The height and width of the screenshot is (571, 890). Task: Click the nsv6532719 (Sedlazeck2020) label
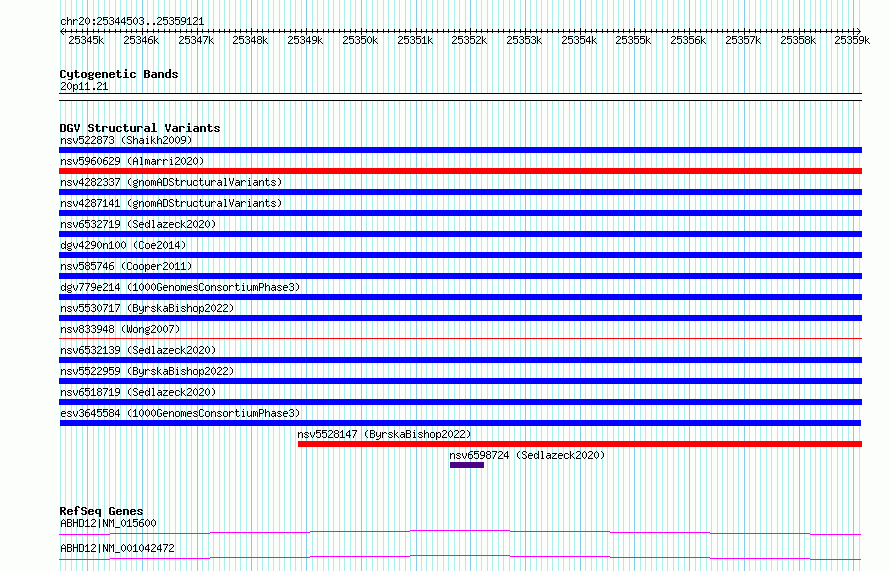pos(138,224)
